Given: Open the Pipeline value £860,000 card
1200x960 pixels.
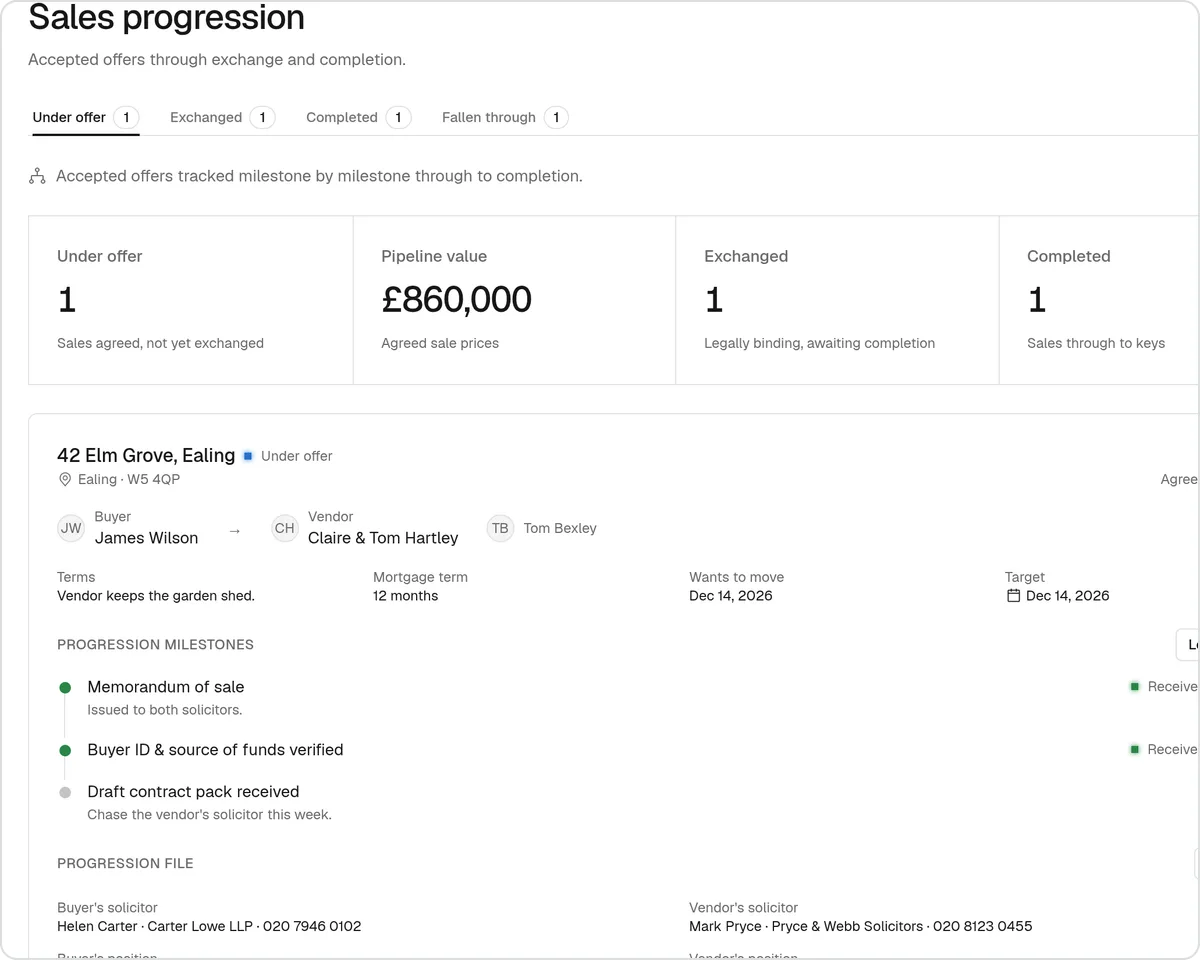Looking at the screenshot, I should click(x=515, y=300).
